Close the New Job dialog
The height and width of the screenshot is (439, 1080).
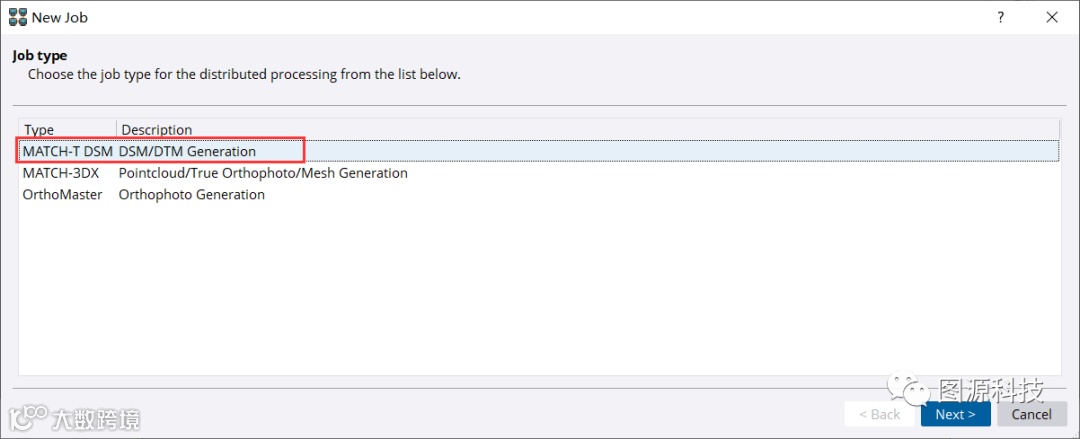coord(1051,18)
